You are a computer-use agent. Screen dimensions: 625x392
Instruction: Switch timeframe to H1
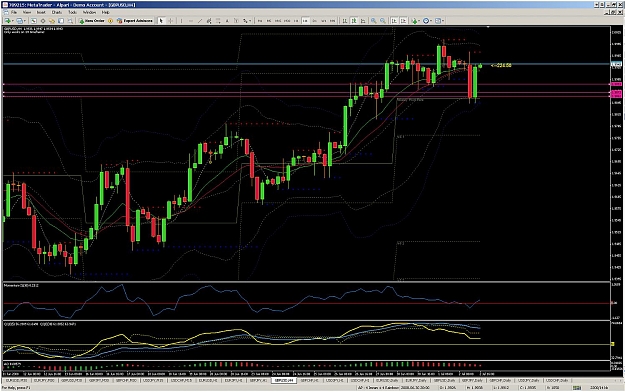296,21
